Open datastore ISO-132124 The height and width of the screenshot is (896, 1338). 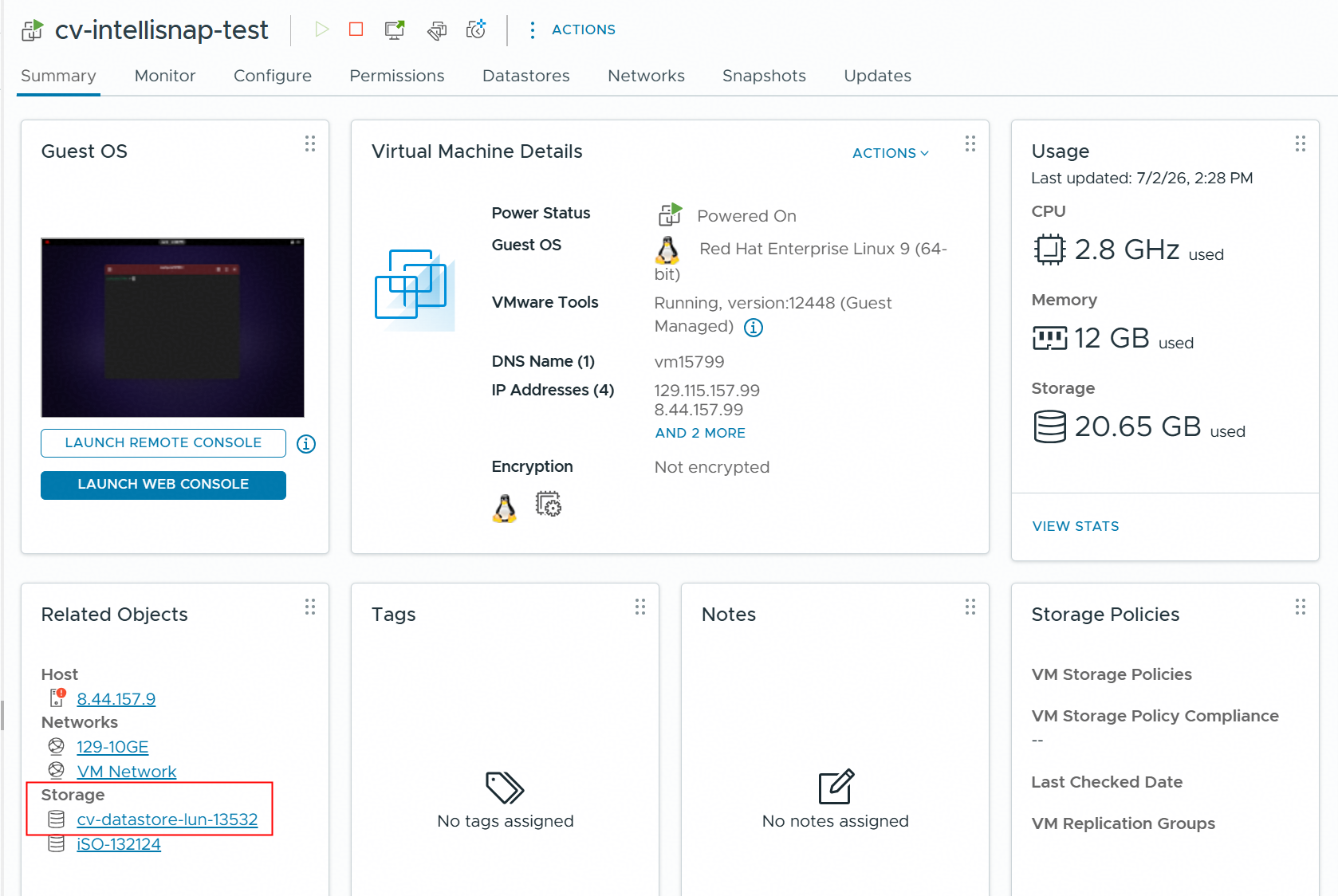click(119, 844)
